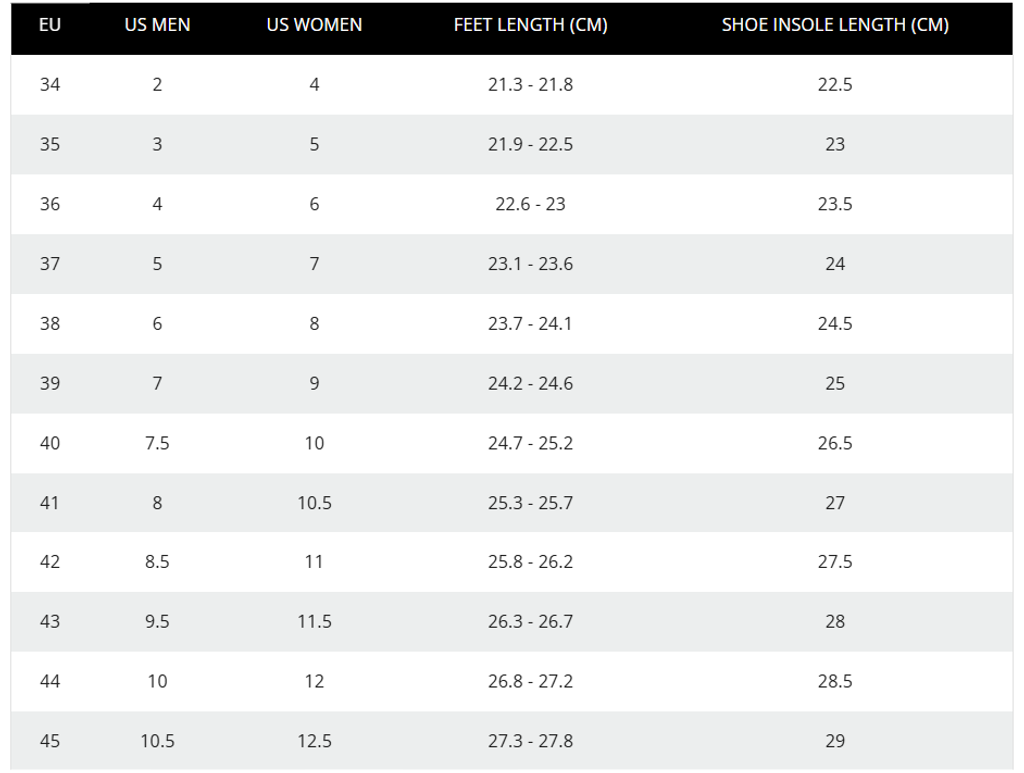The height and width of the screenshot is (773, 1024).
Task: Click US men size 10 cell
Action: click(157, 681)
